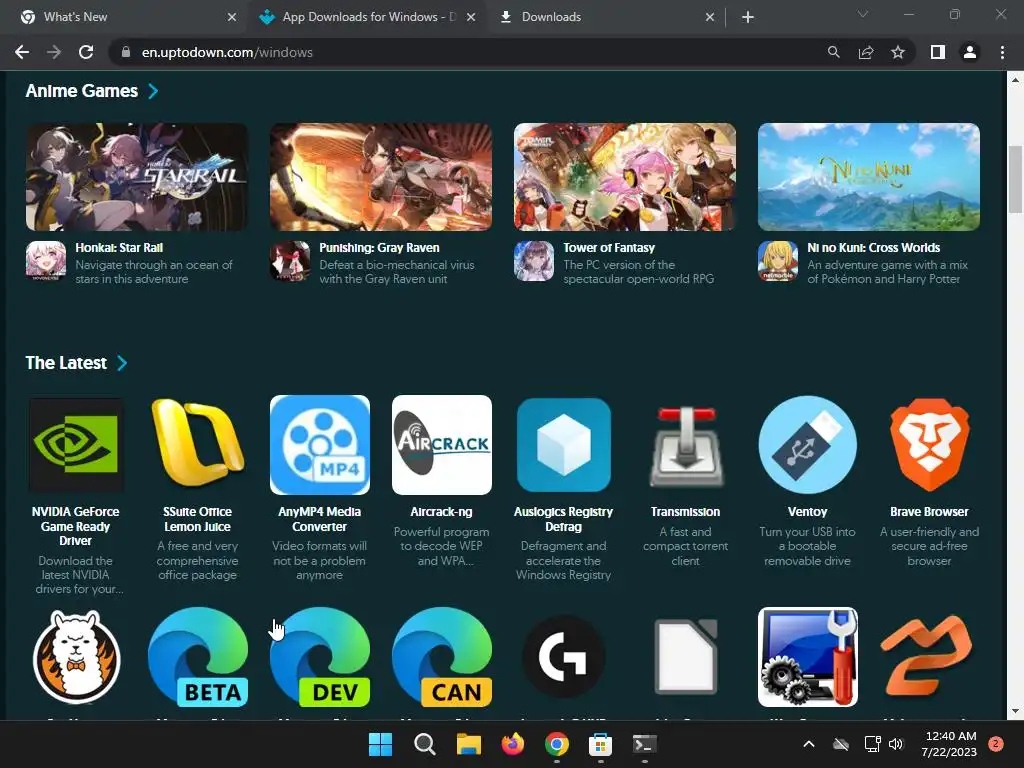Open the llama mascot app icon

[76, 657]
